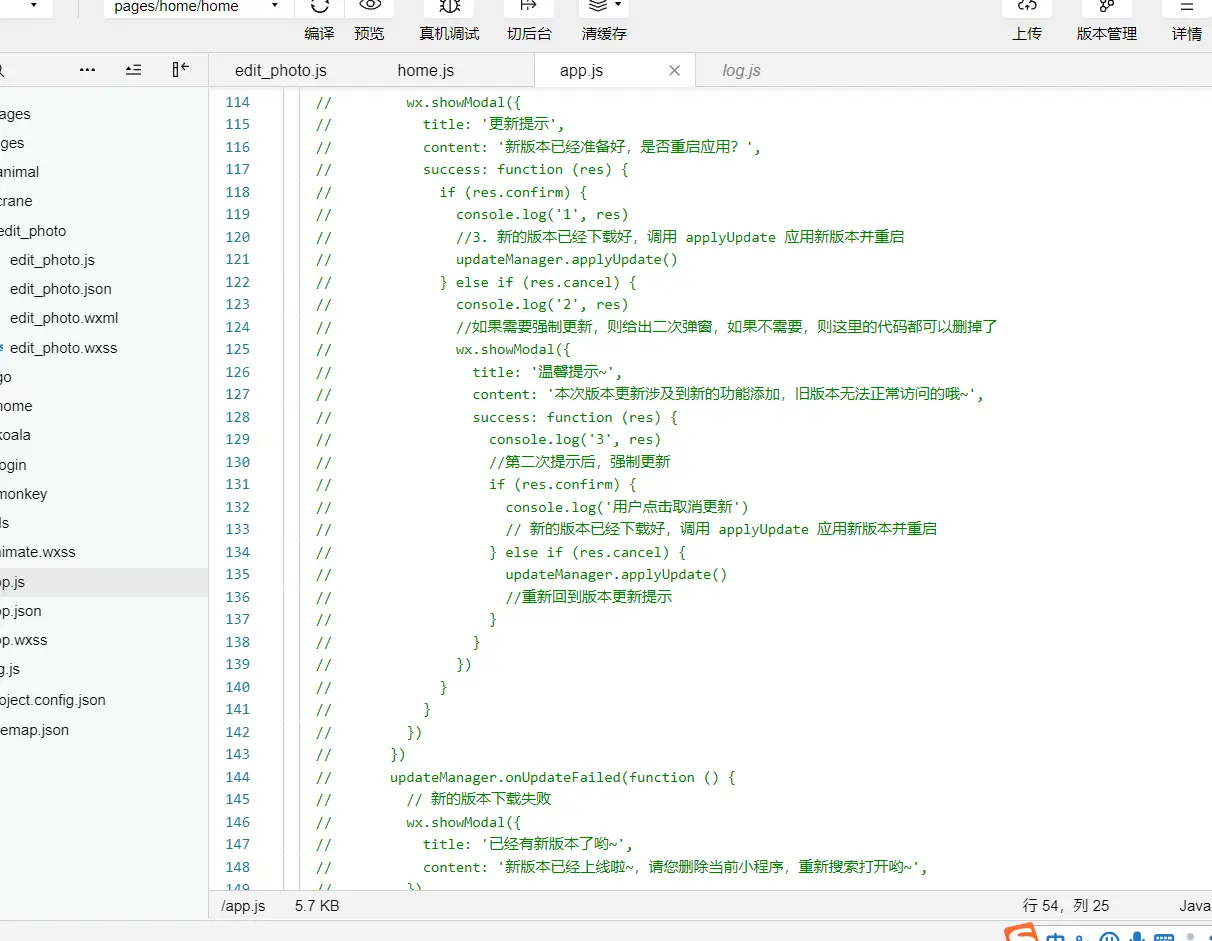Collapse the sidebar with the panel toggle icon
The image size is (1212, 941).
click(x=180, y=69)
